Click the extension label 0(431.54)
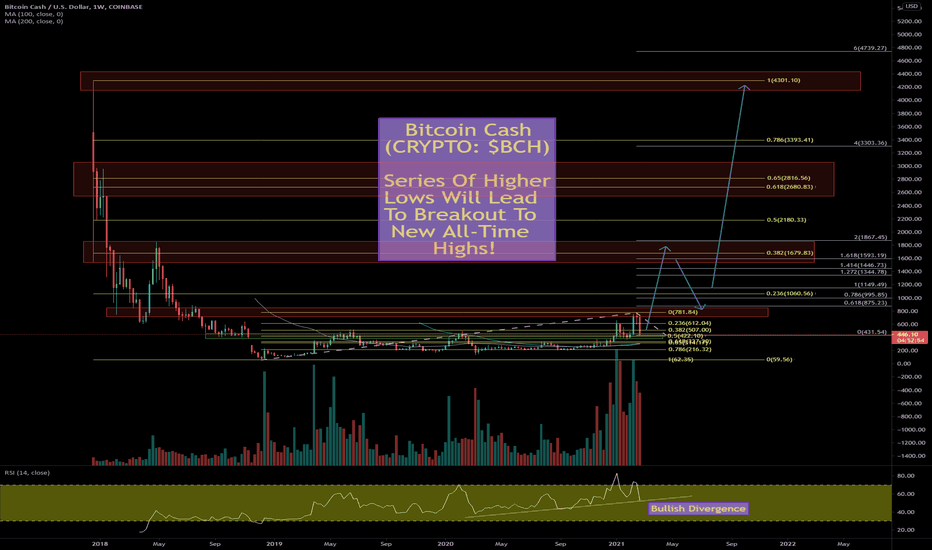The width and height of the screenshot is (932, 550). click(871, 332)
